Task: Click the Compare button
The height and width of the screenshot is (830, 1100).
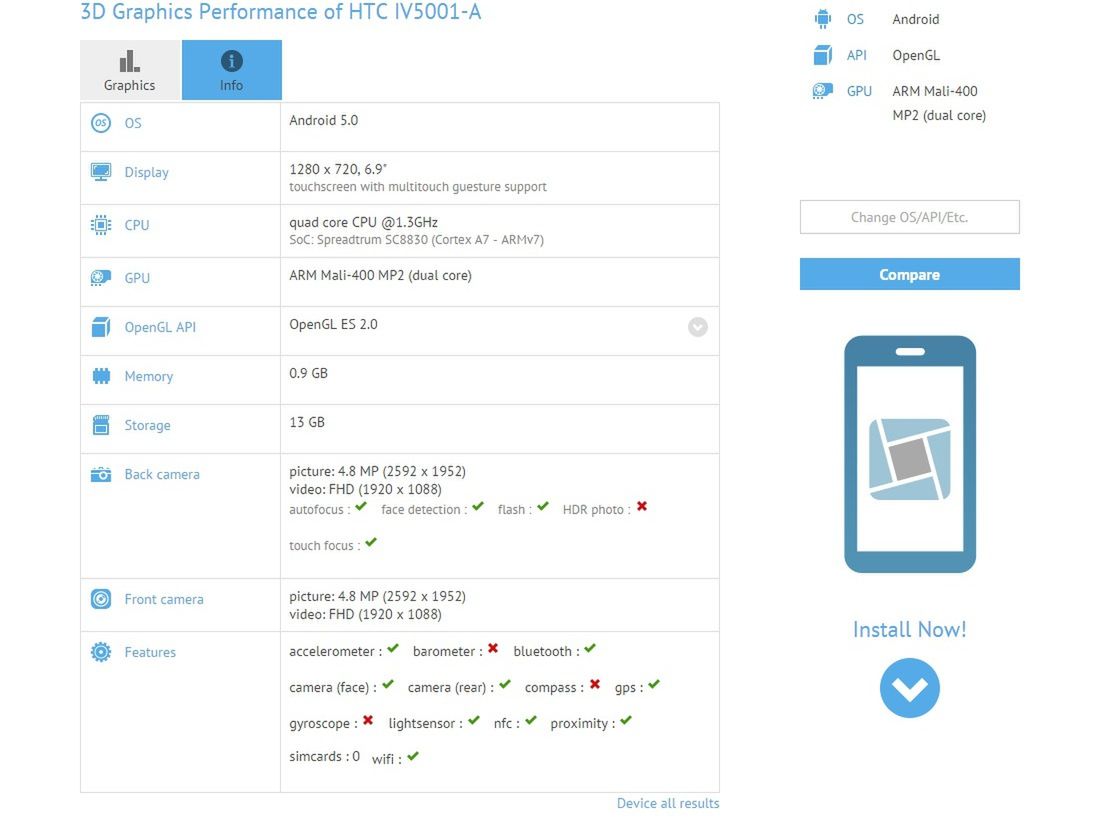Action: coord(909,274)
